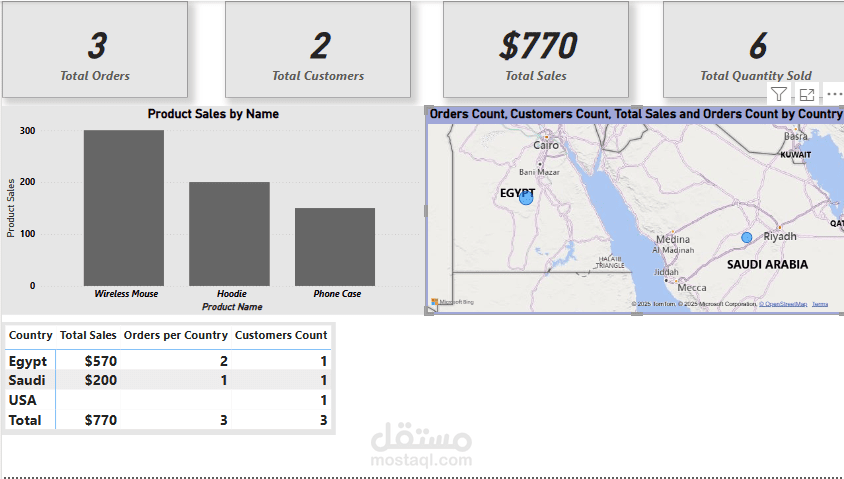Screen dimensions: 844x479
Task: Sort by Orders per Country column header
Action: point(175,335)
